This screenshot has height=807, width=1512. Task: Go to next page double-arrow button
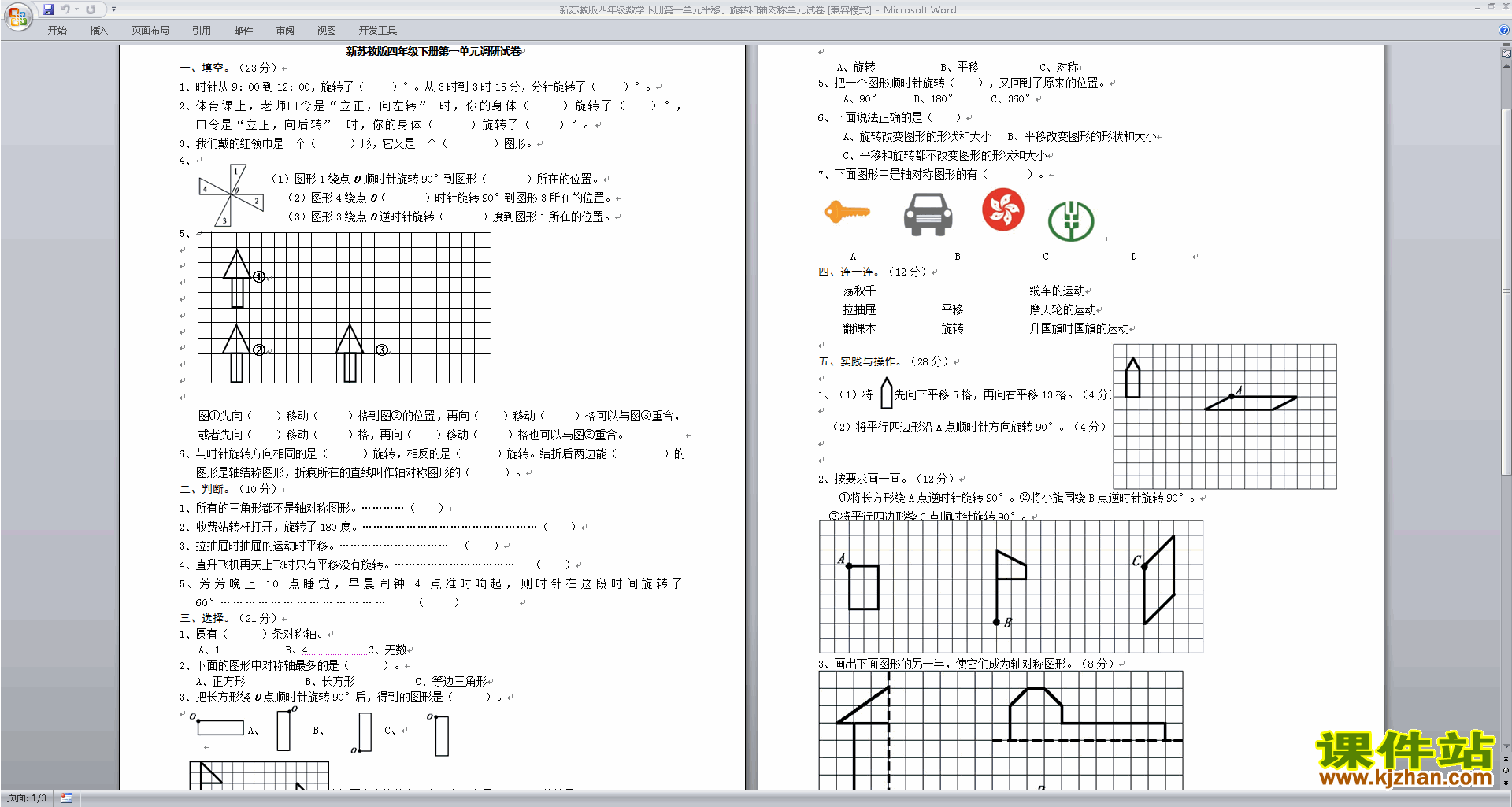1506,782
